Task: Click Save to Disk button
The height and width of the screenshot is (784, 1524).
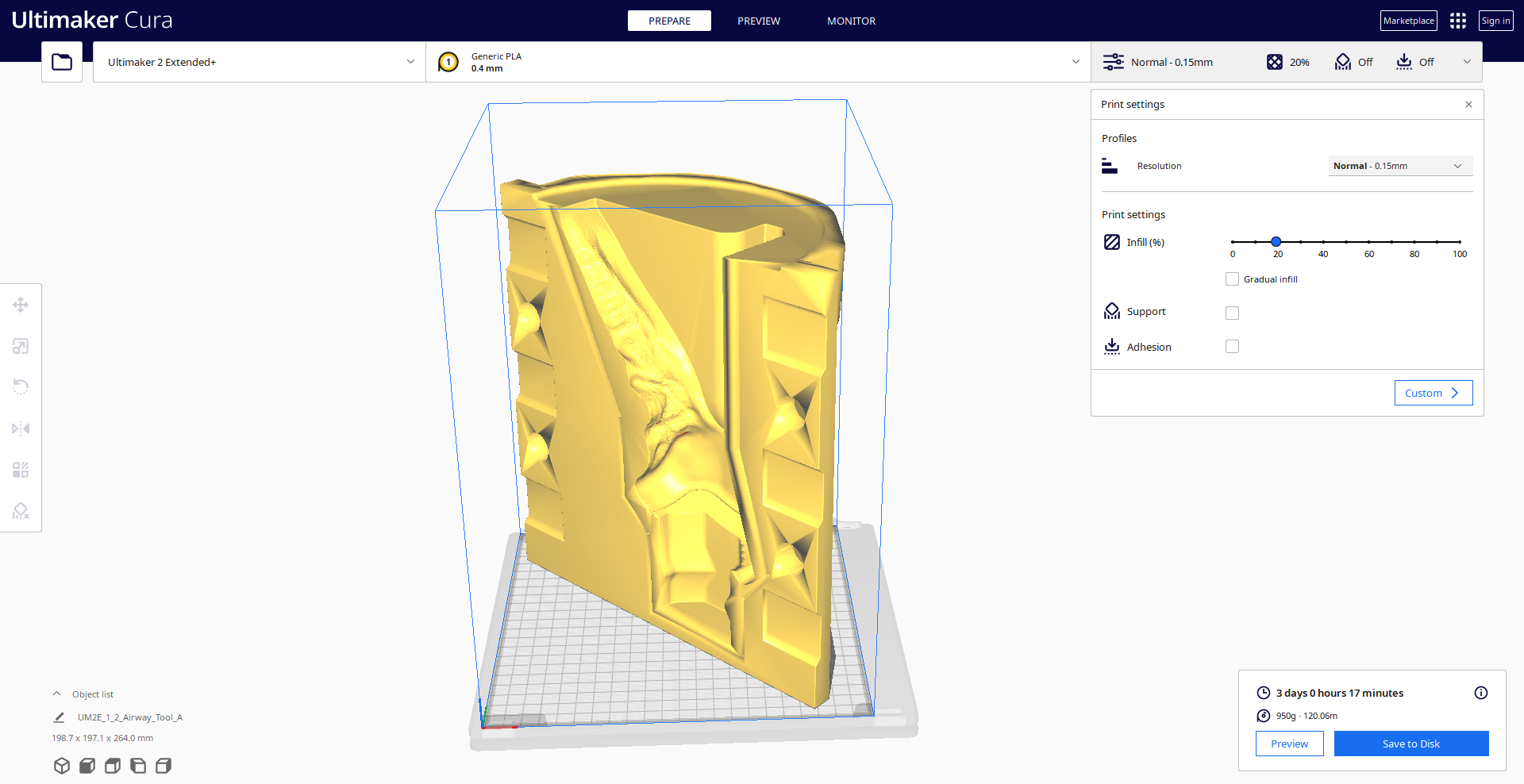Action: pyautogui.click(x=1411, y=744)
